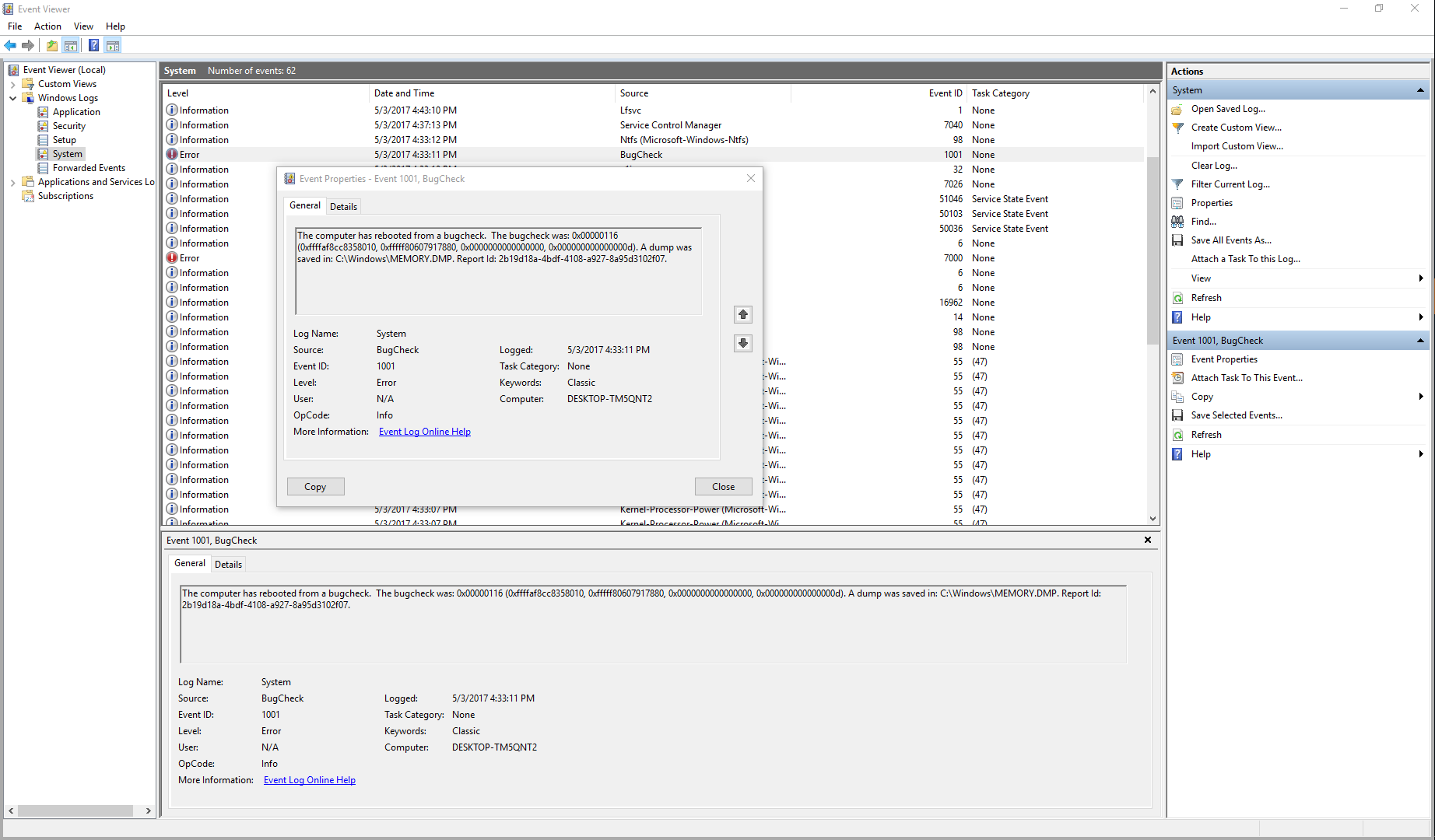
Task: Click the BugCheck Error row red icon
Action: tap(172, 155)
